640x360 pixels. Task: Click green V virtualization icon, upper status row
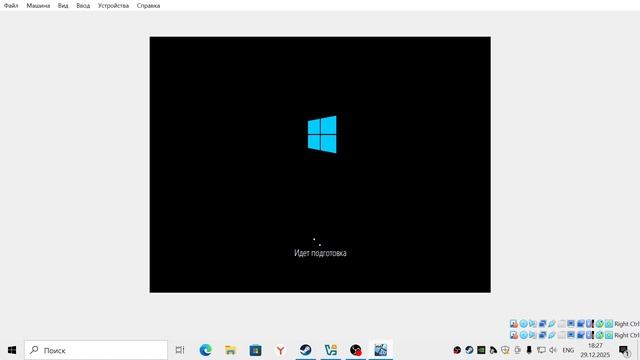(600, 324)
